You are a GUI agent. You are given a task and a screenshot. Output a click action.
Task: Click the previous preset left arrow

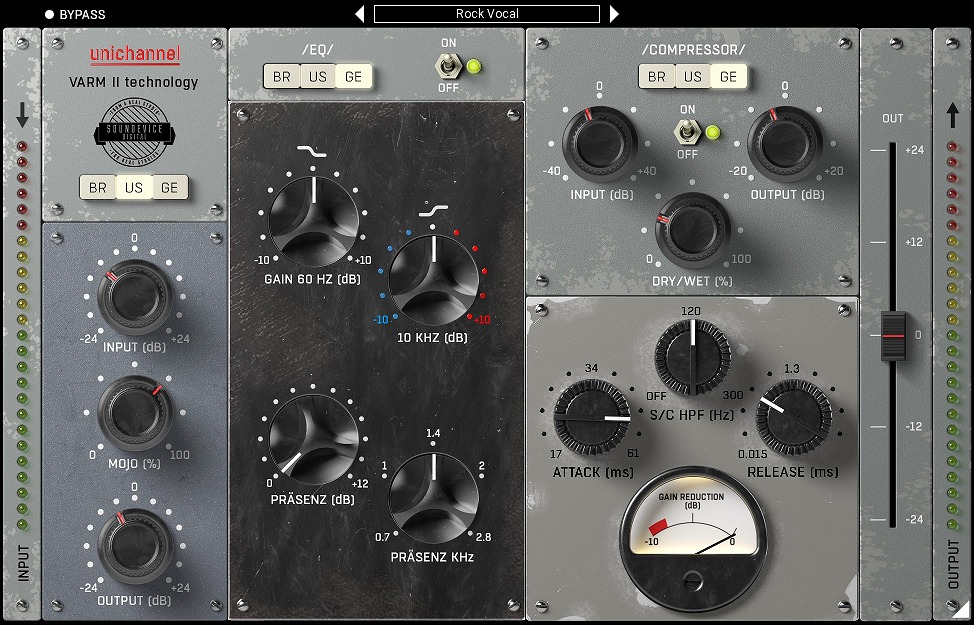pyautogui.click(x=360, y=14)
